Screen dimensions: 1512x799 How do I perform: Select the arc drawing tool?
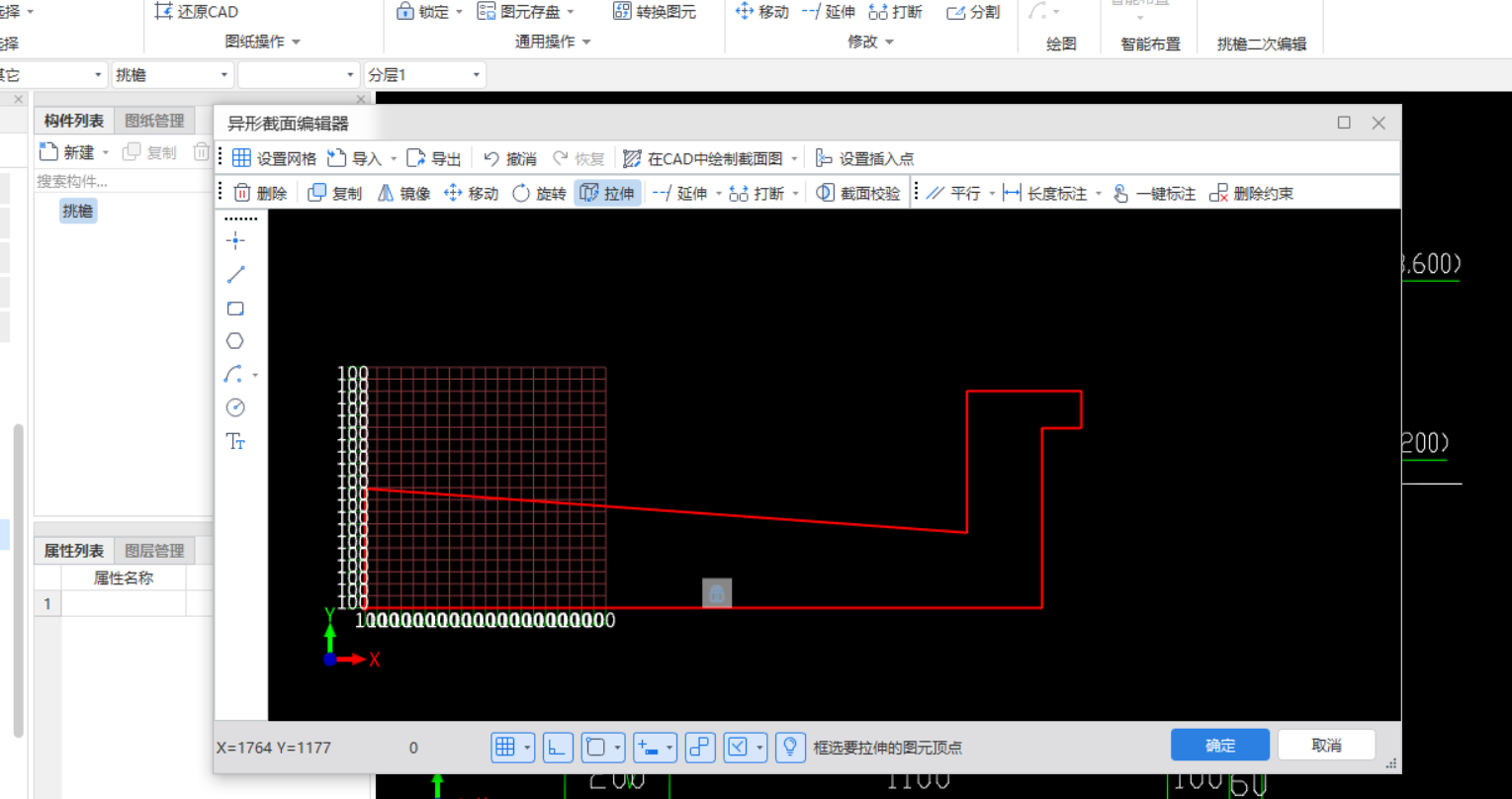pyautogui.click(x=233, y=375)
